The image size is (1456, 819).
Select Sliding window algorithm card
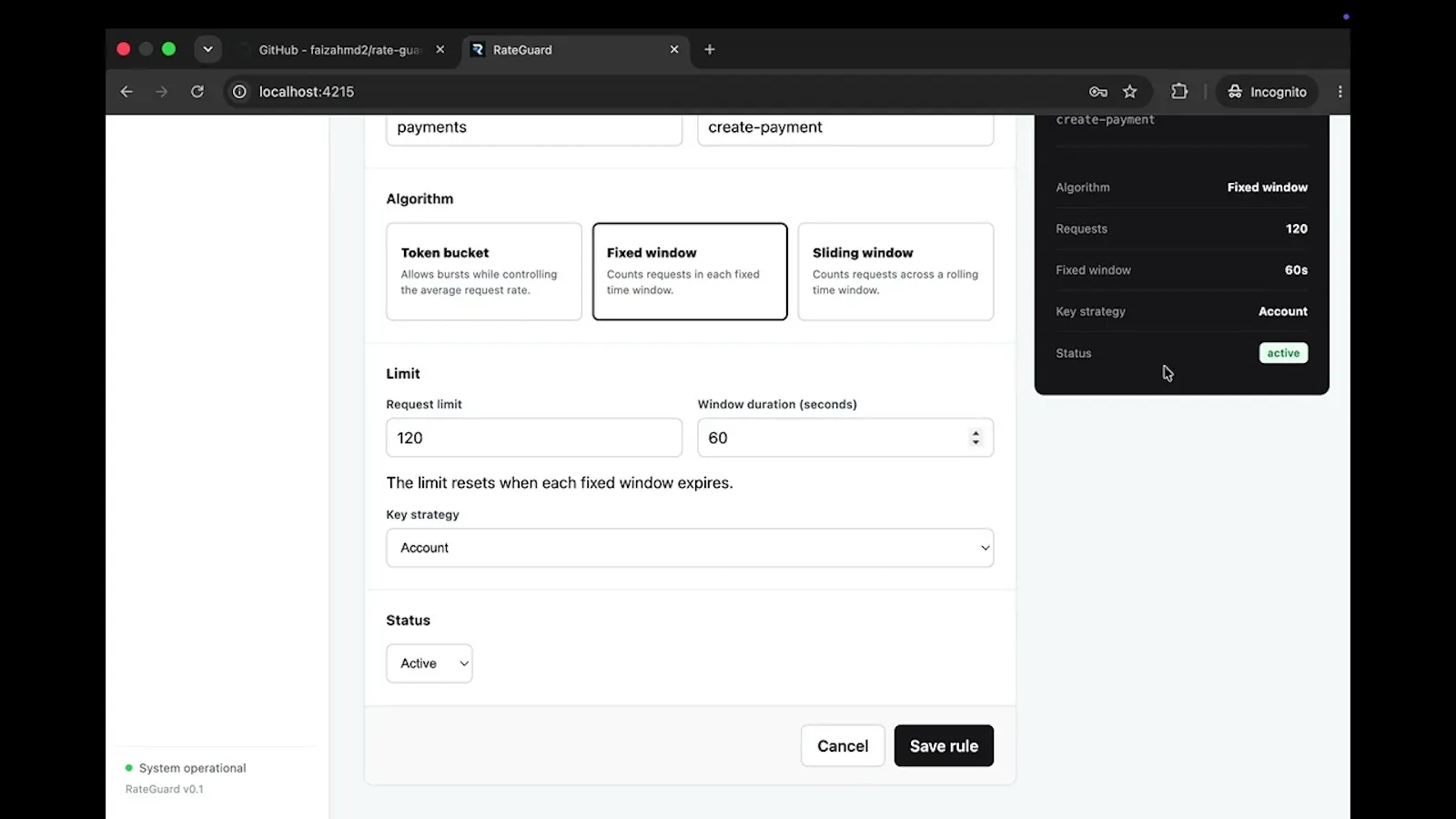tap(895, 271)
